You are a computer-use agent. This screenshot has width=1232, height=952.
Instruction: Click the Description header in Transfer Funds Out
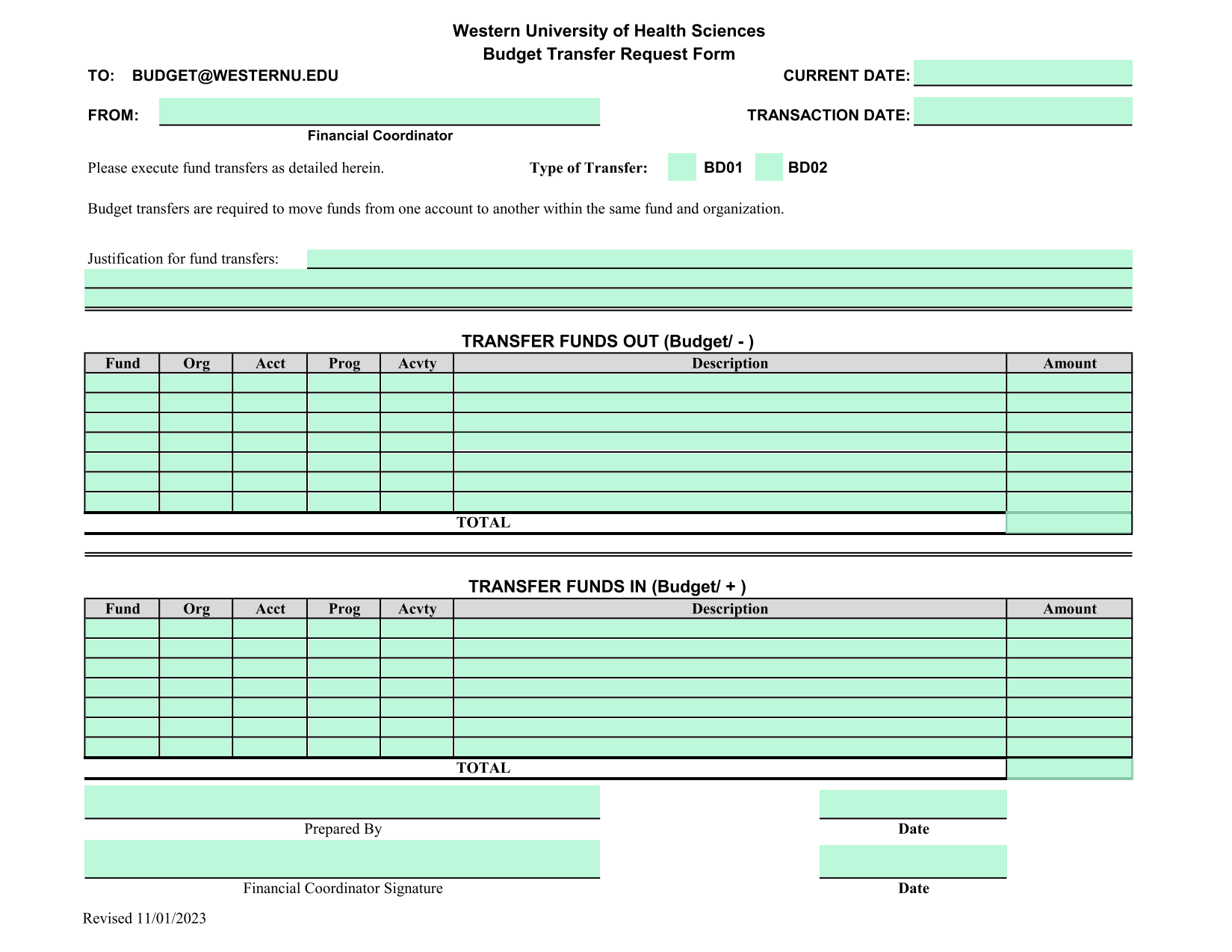[730, 363]
